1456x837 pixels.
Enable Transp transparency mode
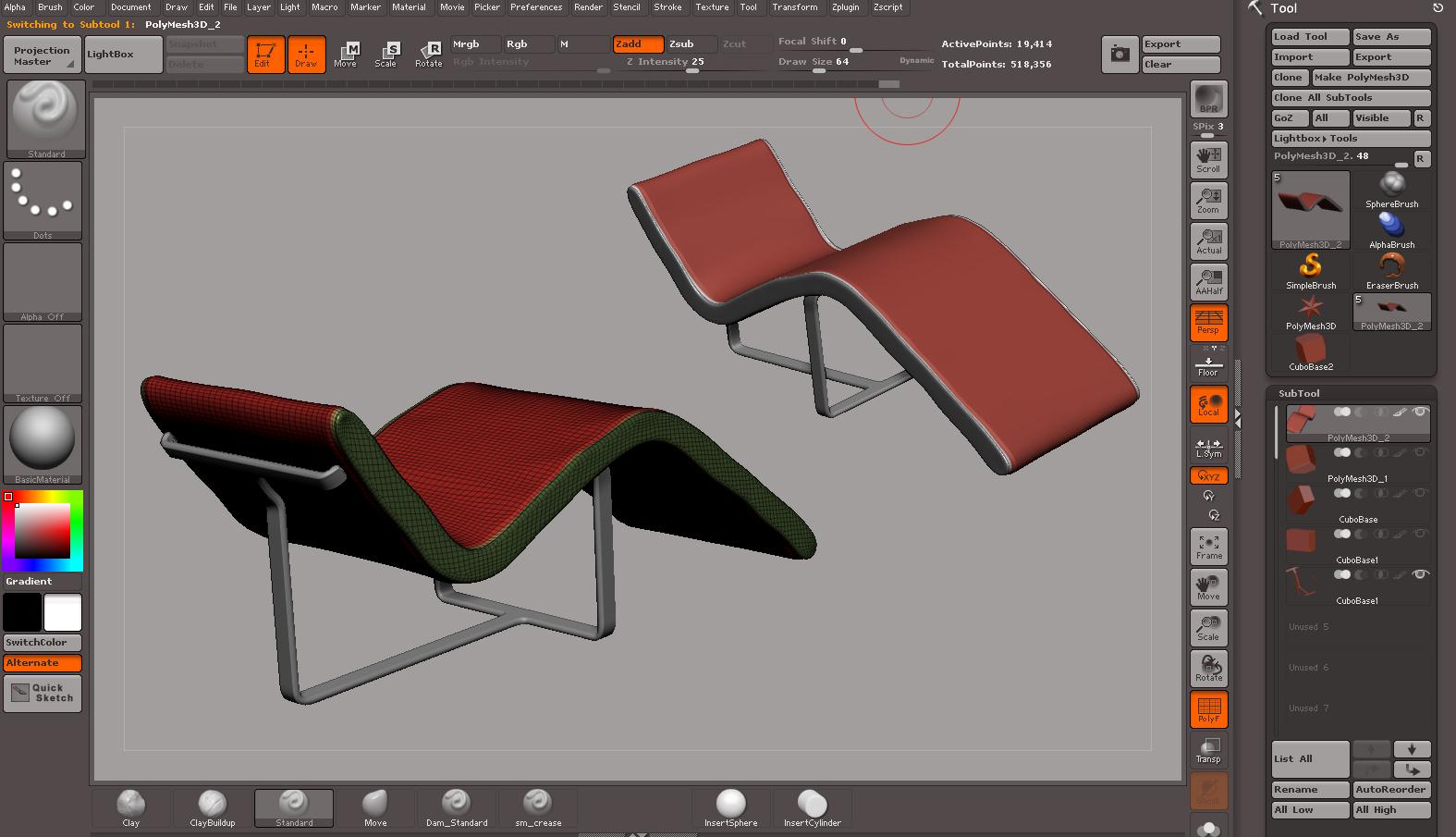1208,750
